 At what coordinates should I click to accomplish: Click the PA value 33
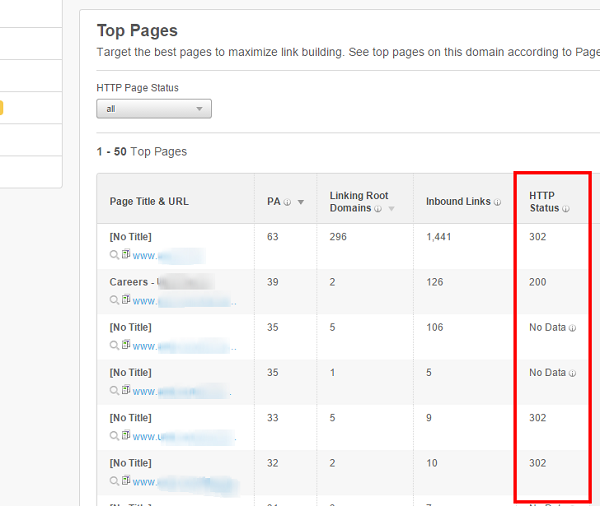click(272, 418)
